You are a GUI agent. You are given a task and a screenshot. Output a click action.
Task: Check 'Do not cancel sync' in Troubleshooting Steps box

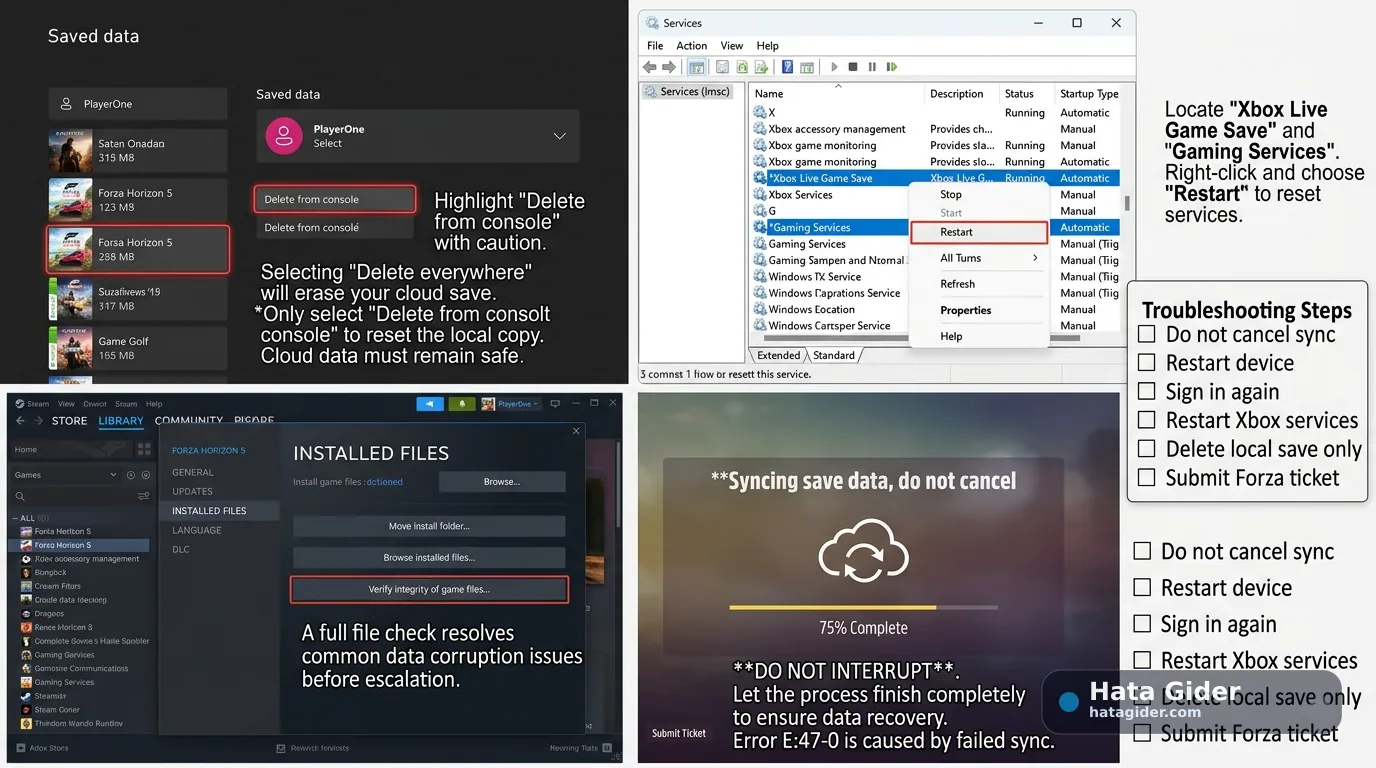pyautogui.click(x=1147, y=334)
